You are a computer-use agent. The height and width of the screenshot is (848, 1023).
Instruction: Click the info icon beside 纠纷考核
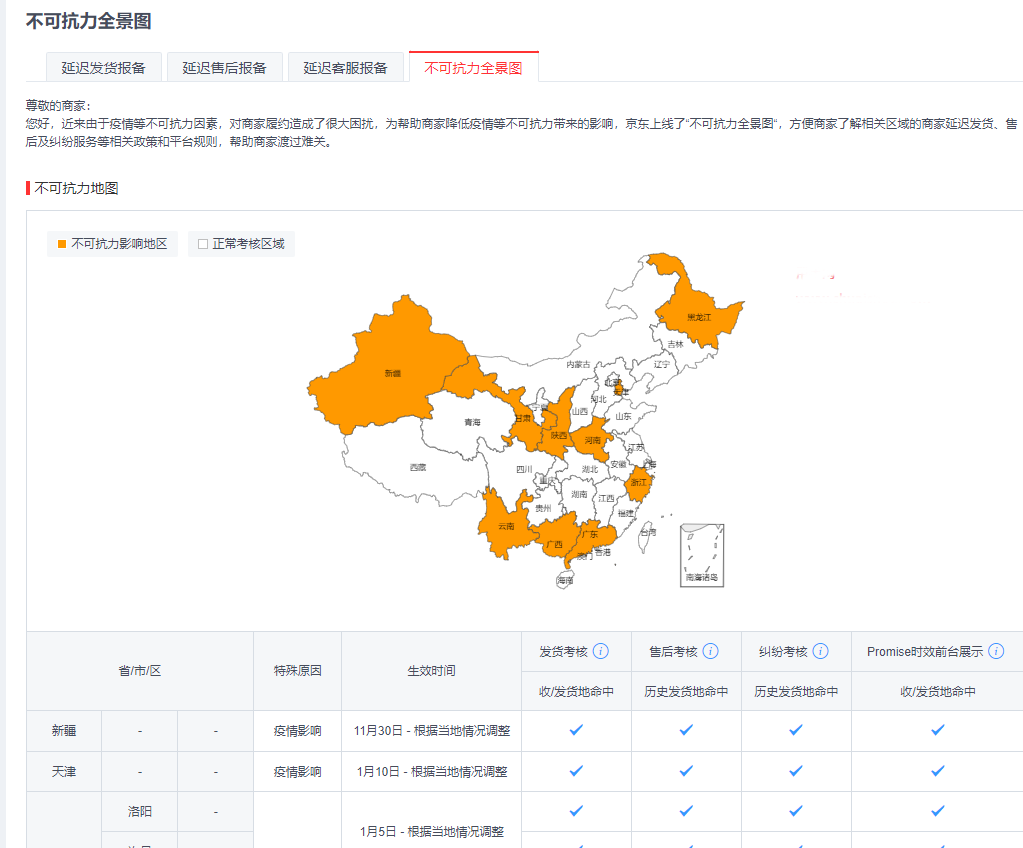coord(820,651)
